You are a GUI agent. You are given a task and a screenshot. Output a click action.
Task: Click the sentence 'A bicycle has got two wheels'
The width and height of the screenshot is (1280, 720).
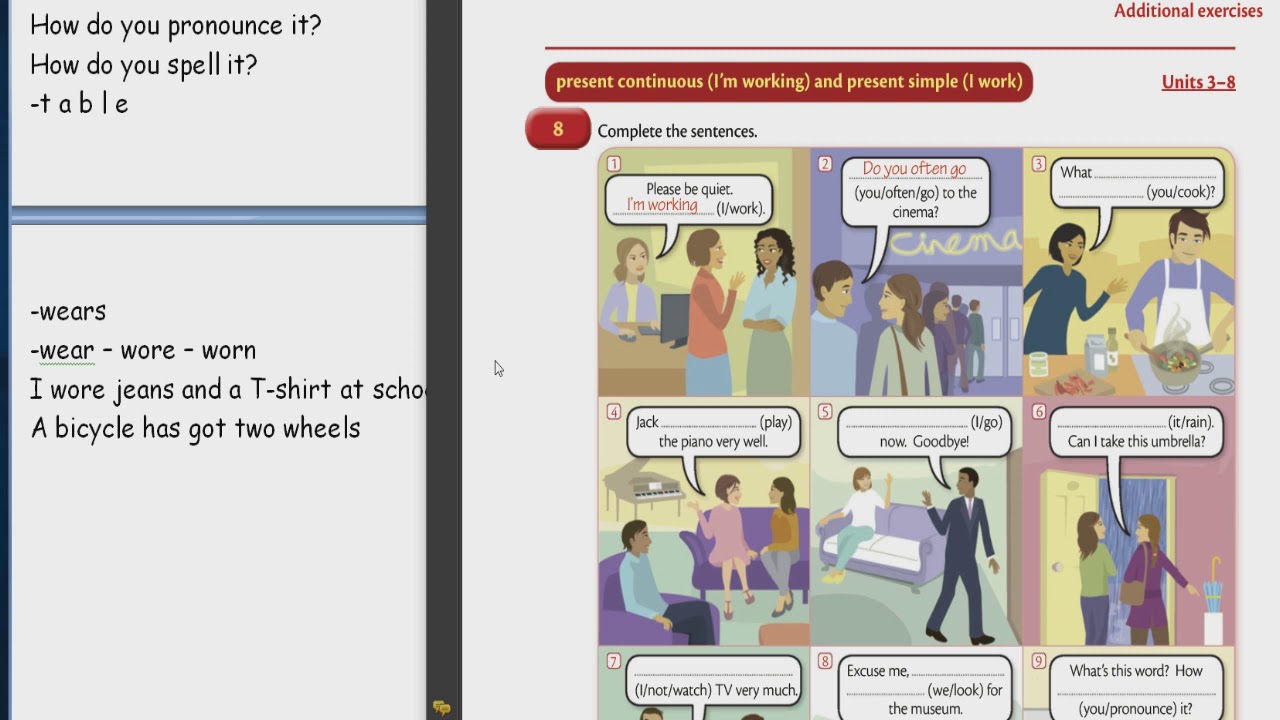pos(195,428)
